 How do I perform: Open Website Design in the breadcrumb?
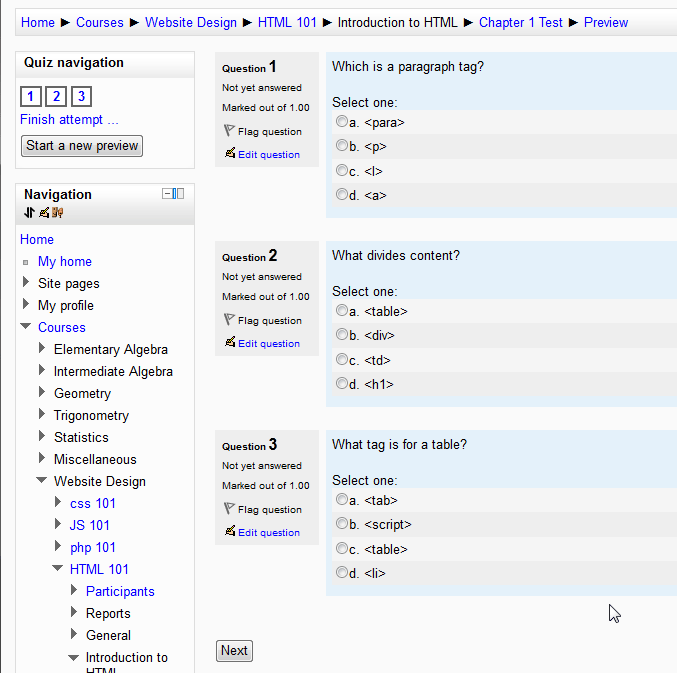(x=191, y=22)
